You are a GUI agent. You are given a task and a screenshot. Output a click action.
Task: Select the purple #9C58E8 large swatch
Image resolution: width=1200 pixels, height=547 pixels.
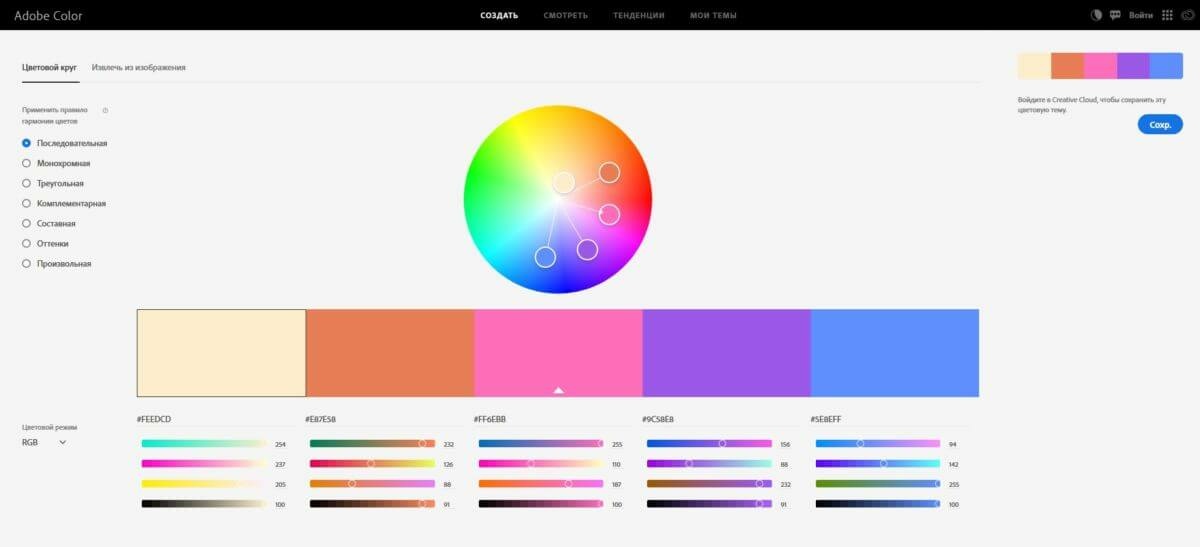[x=726, y=353]
